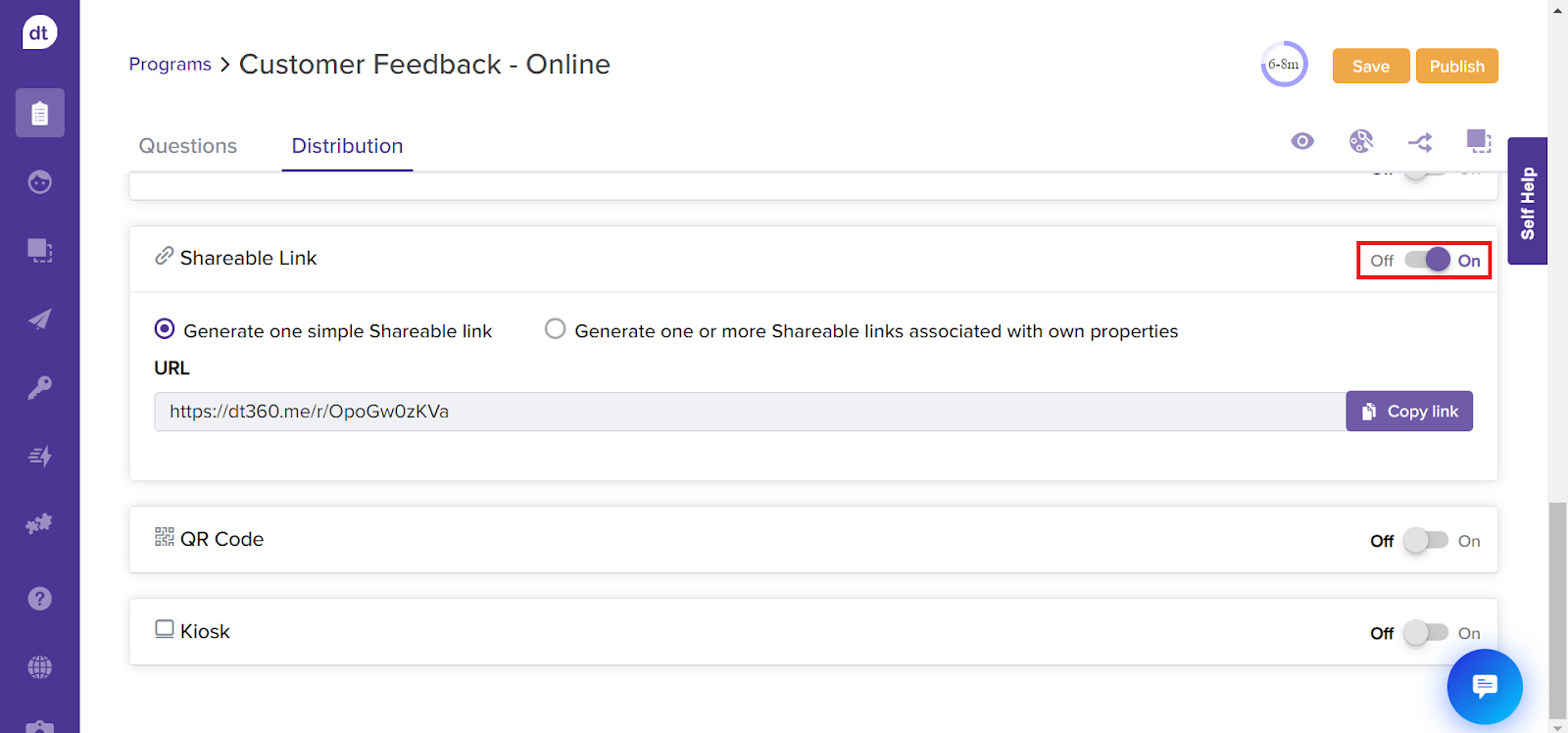Turn on the Kiosk toggle
The image size is (1568, 733).
[1425, 633]
